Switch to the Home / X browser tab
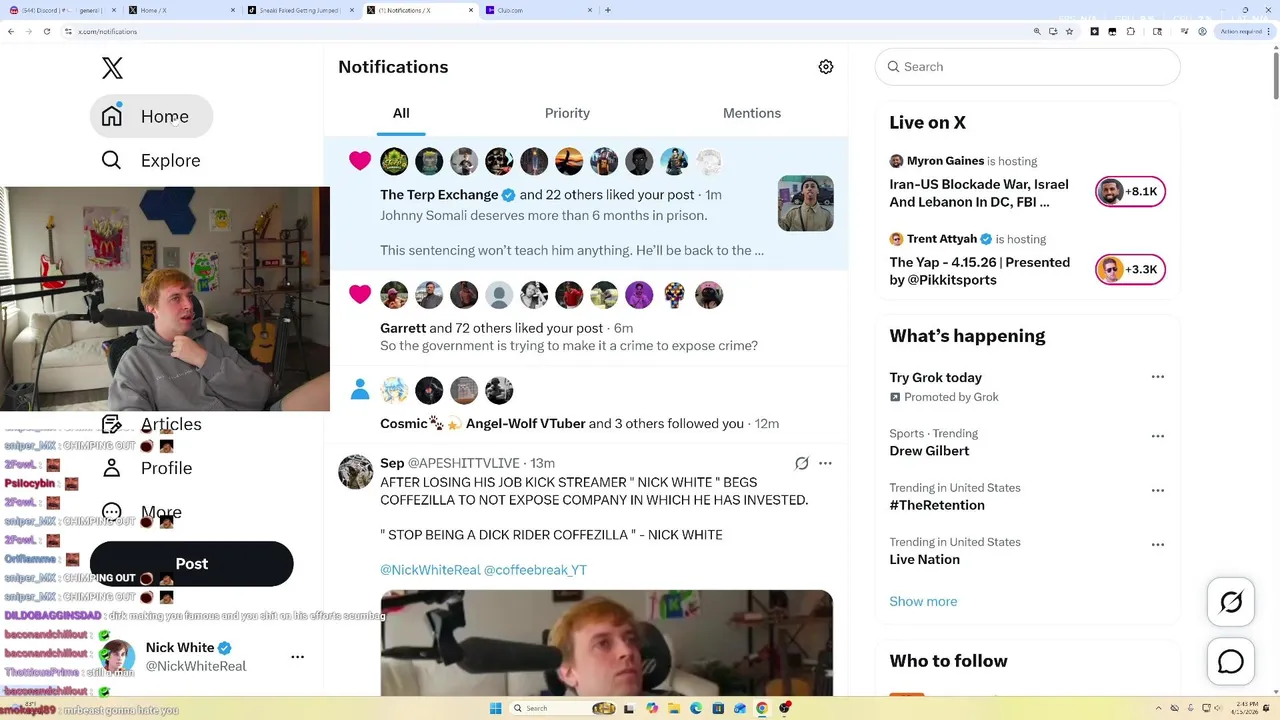Viewport: 1280px width, 720px height. (181, 10)
